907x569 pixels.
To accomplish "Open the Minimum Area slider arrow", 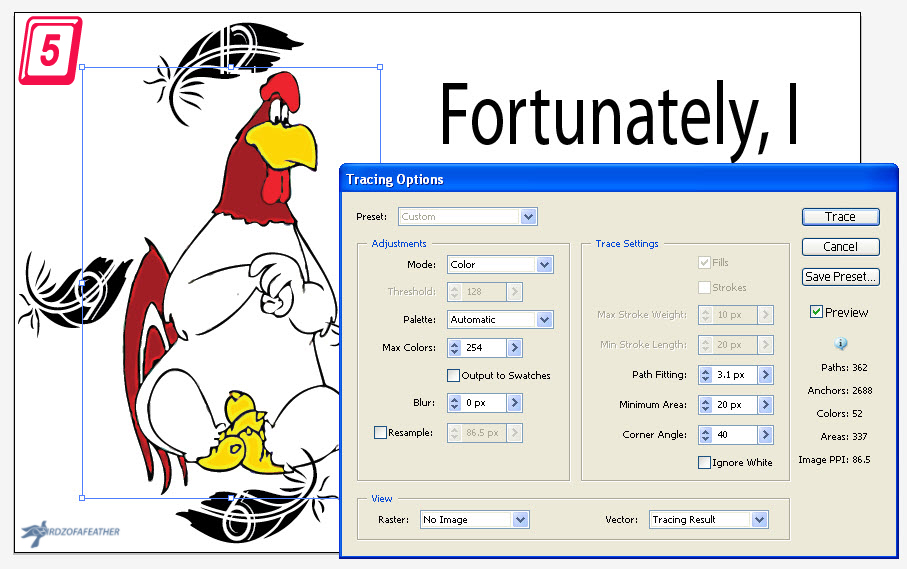I will (766, 405).
